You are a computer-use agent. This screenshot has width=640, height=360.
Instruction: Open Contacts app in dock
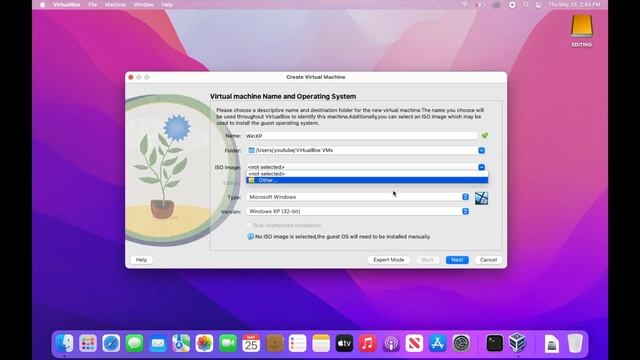click(275, 343)
